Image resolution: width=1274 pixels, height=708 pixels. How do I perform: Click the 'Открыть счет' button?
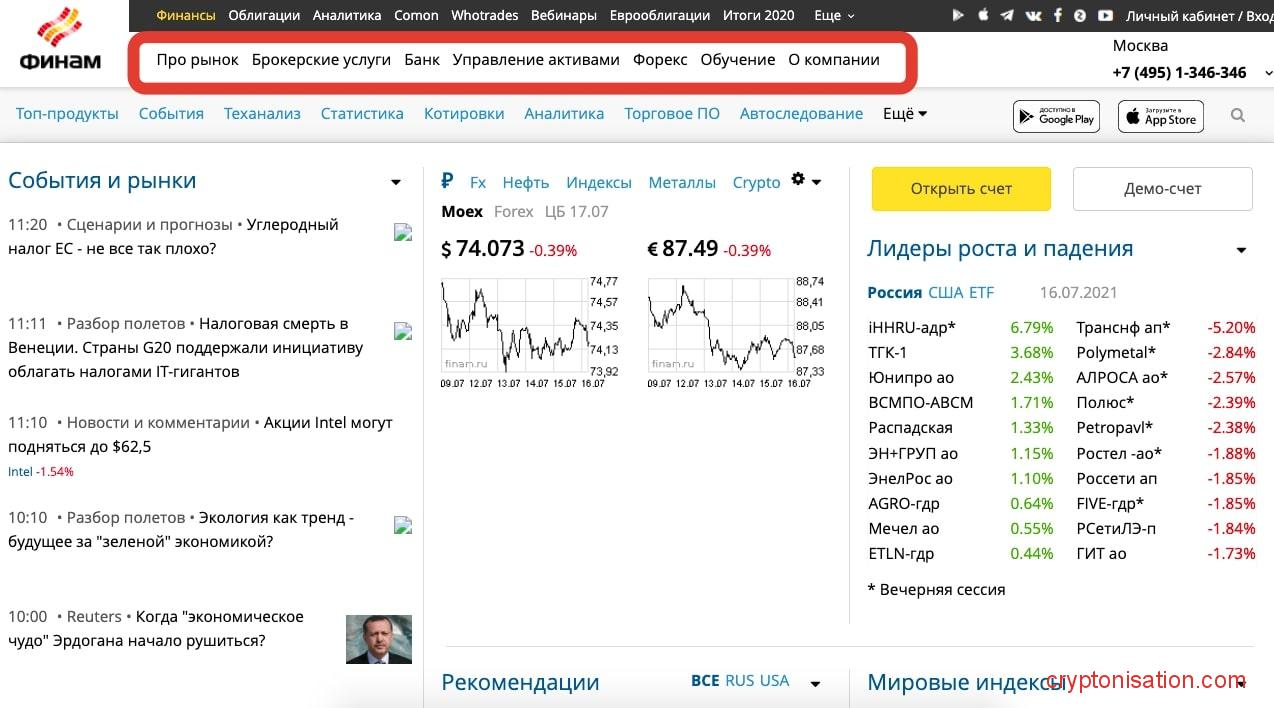click(960, 188)
